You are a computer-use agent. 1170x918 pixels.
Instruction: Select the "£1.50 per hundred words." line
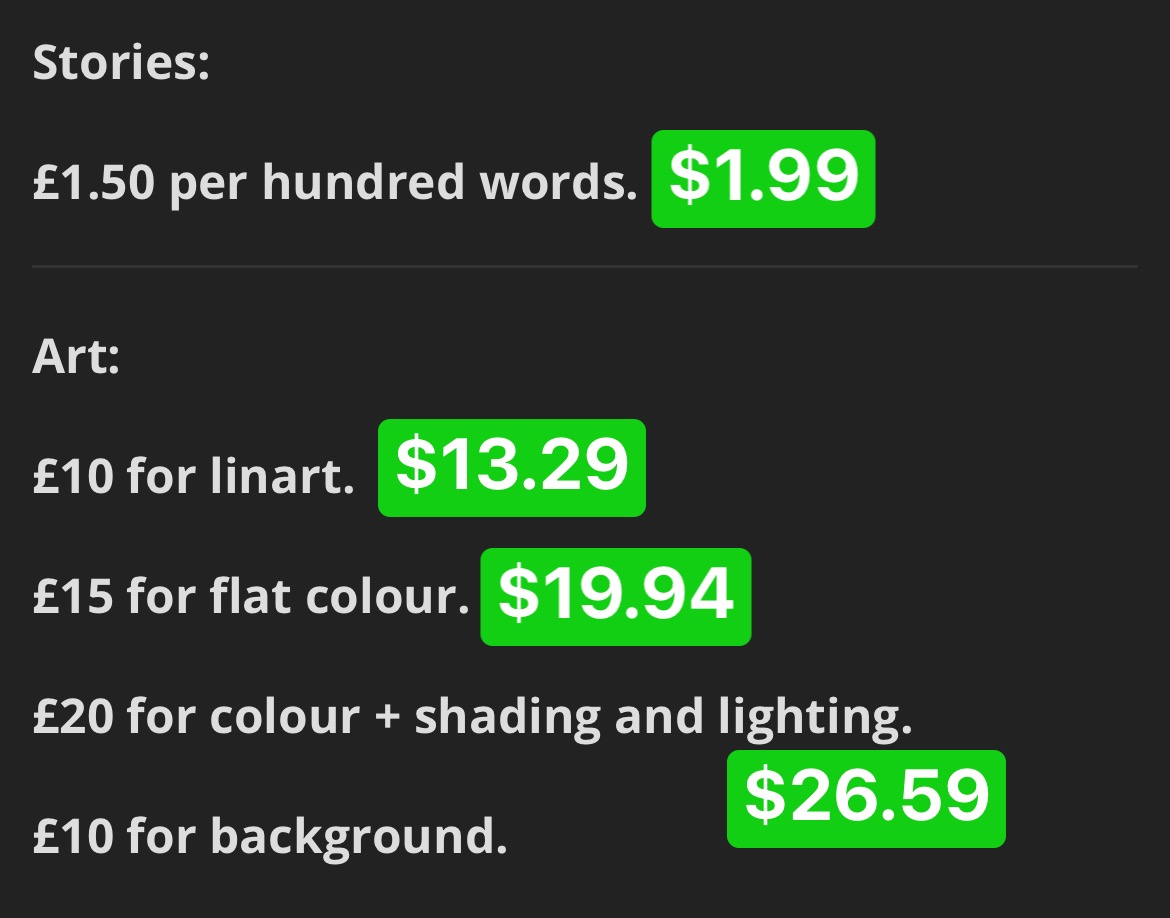tap(334, 184)
